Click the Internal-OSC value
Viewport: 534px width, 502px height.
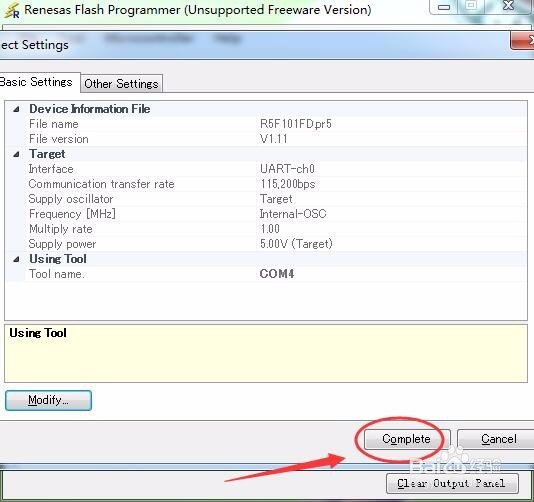coord(293,214)
